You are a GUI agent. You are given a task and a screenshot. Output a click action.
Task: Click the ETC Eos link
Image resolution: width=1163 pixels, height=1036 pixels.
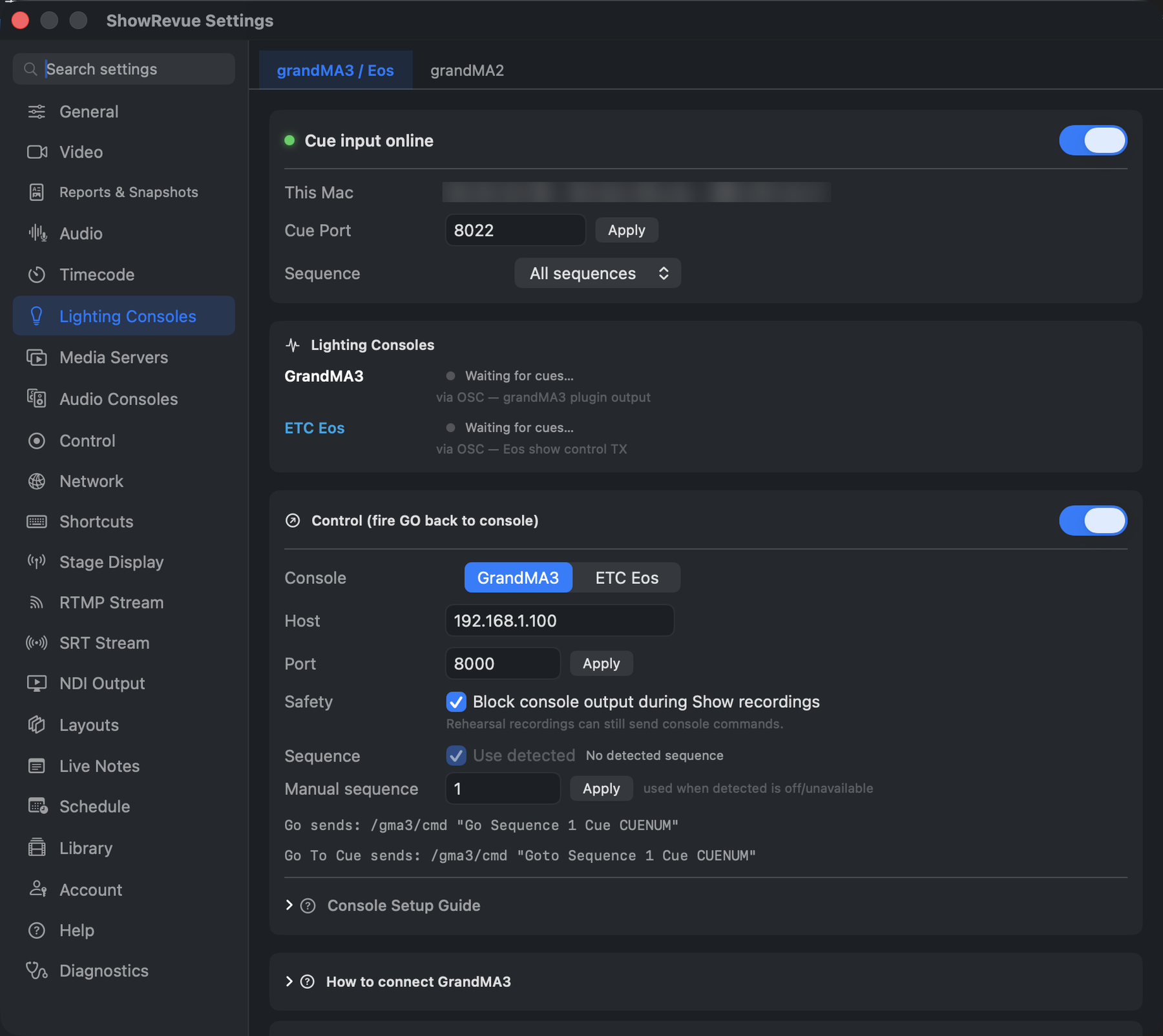coord(315,428)
